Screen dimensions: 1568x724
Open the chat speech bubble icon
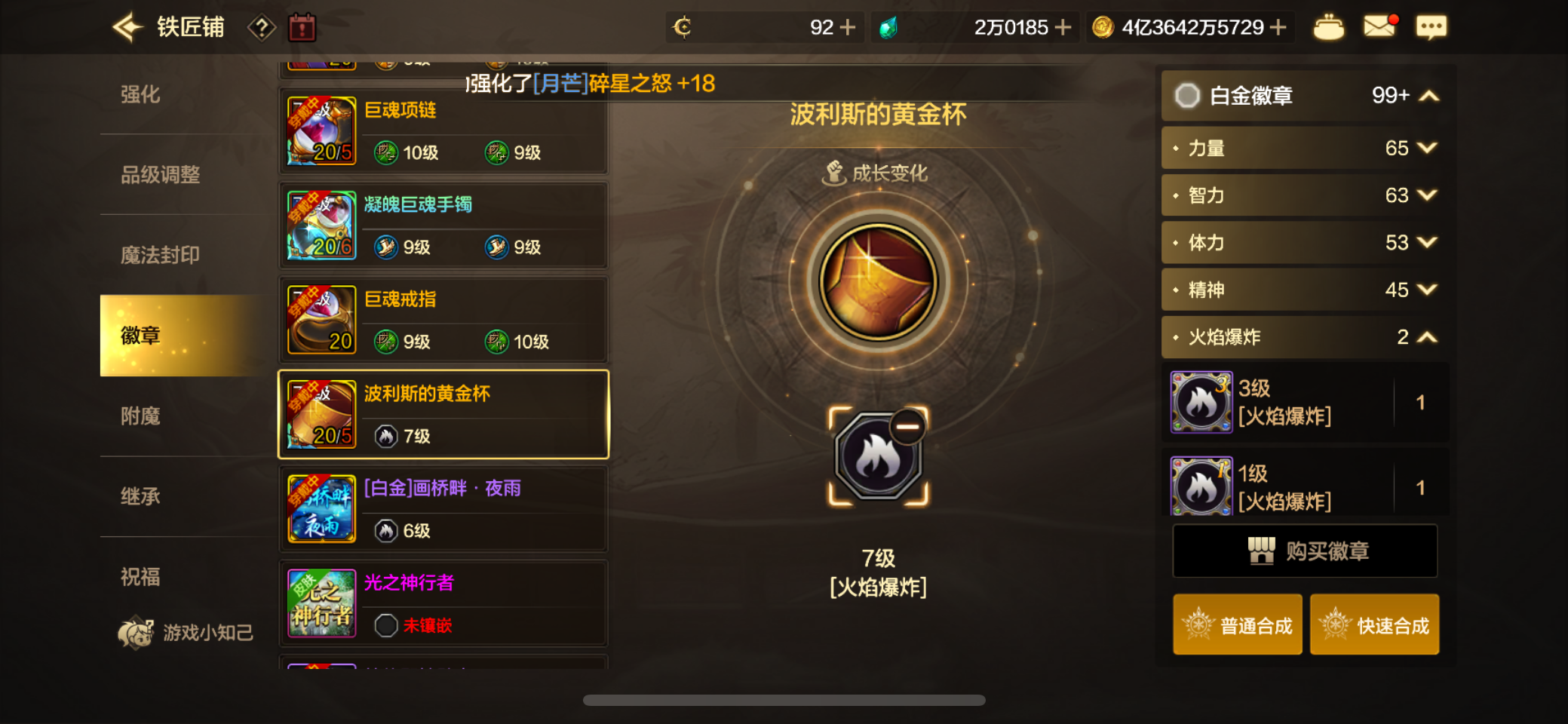[1431, 28]
